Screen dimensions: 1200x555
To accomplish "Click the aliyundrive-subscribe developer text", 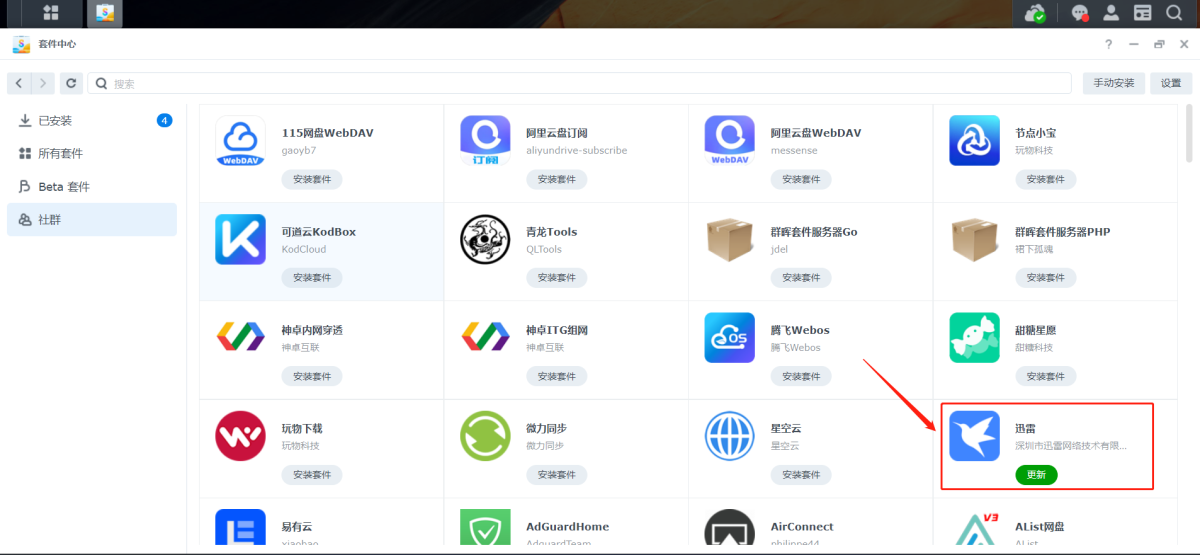I will coord(577,150).
